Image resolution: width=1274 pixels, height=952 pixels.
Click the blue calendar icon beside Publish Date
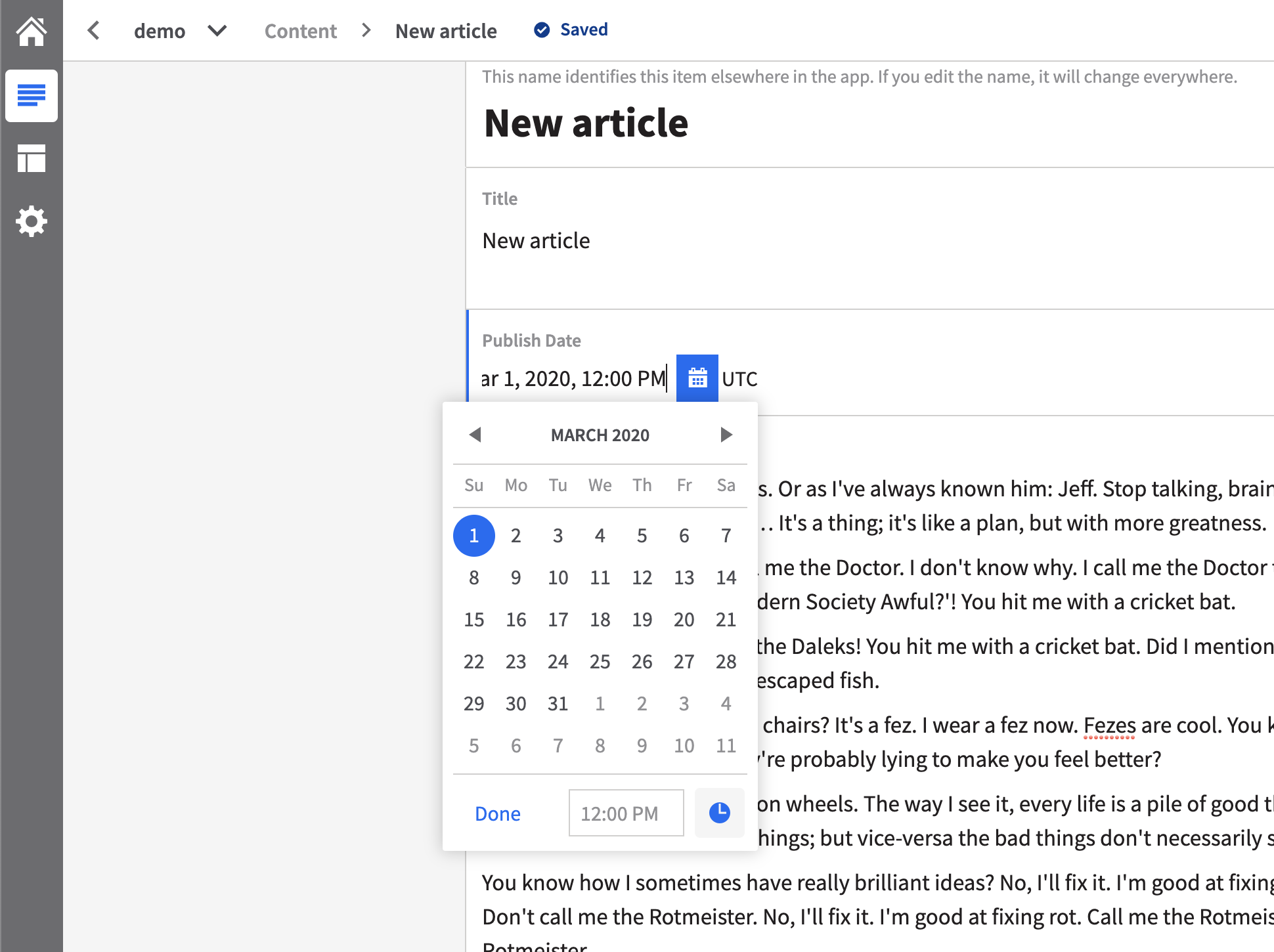pyautogui.click(x=697, y=378)
